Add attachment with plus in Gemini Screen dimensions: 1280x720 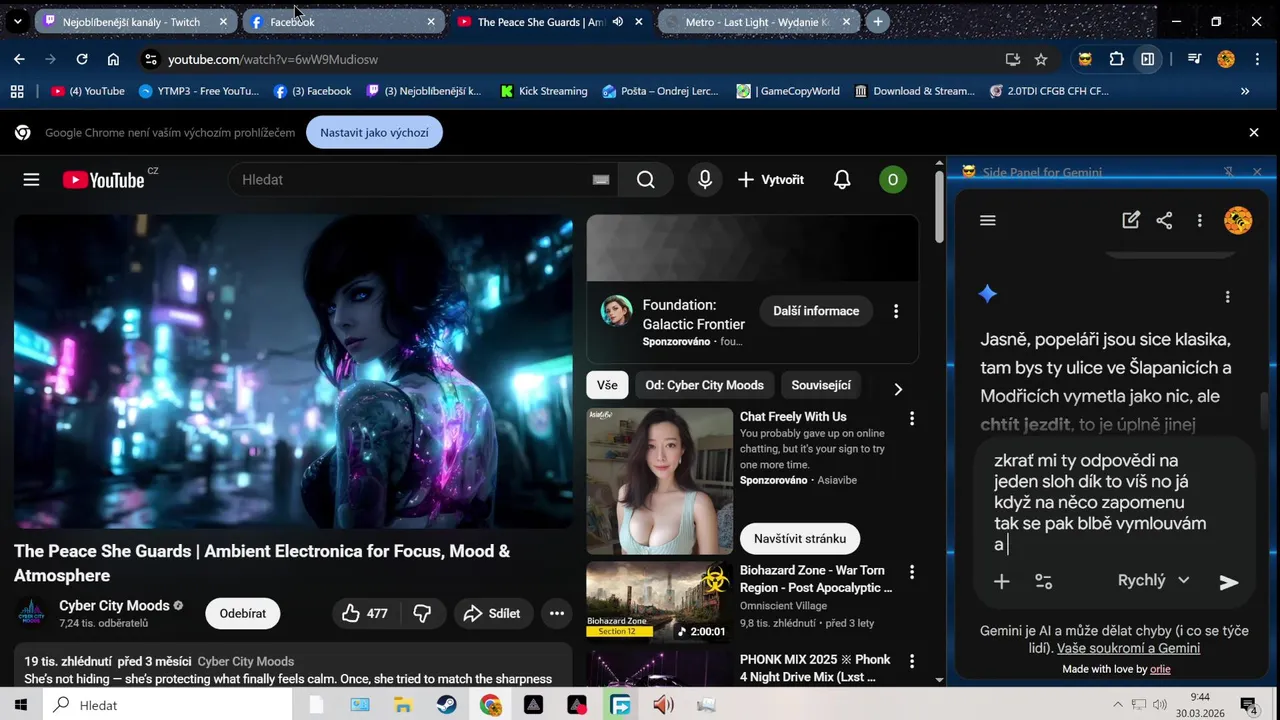pyautogui.click(x=1001, y=581)
